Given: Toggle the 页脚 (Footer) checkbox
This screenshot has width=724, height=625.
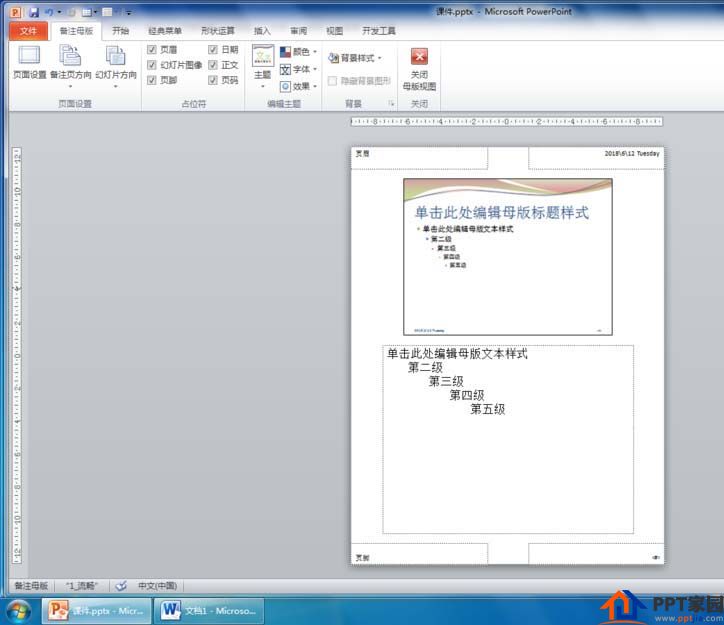Looking at the screenshot, I should coord(151,80).
